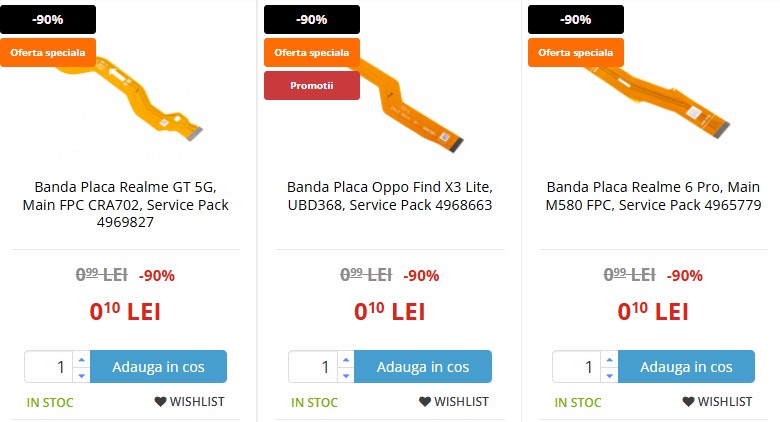This screenshot has width=780, height=422.
Task: Add Realme GT 5G flex to cart
Action: [158, 367]
